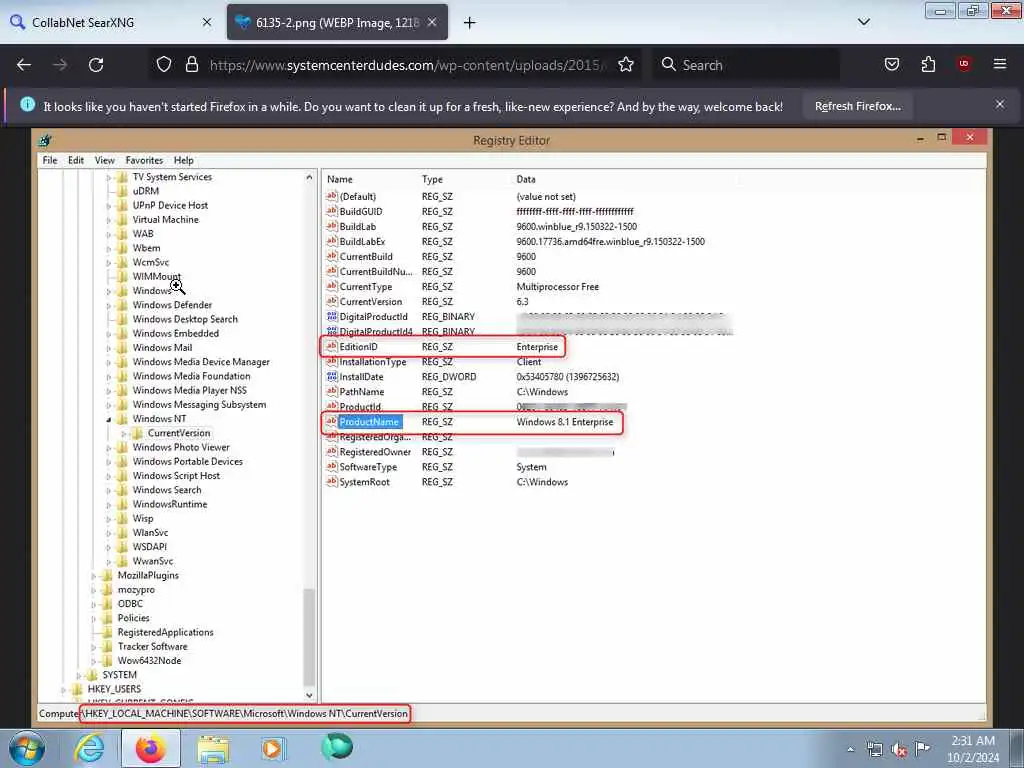Image resolution: width=1024 pixels, height=768 pixels.
Task: Expand the CurrentVersion tree node
Action: [x=123, y=434]
